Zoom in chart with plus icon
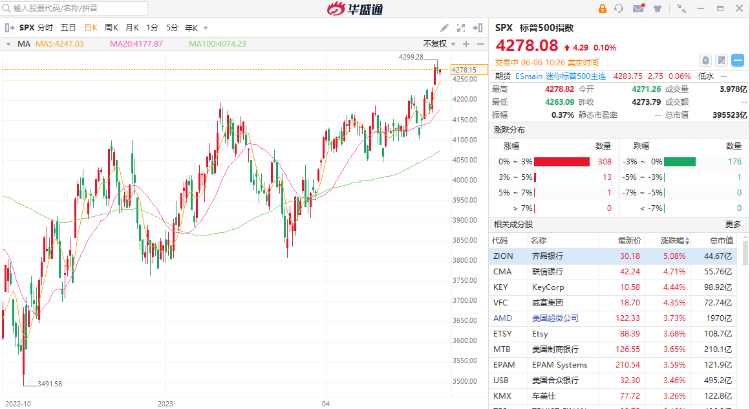 466,44
